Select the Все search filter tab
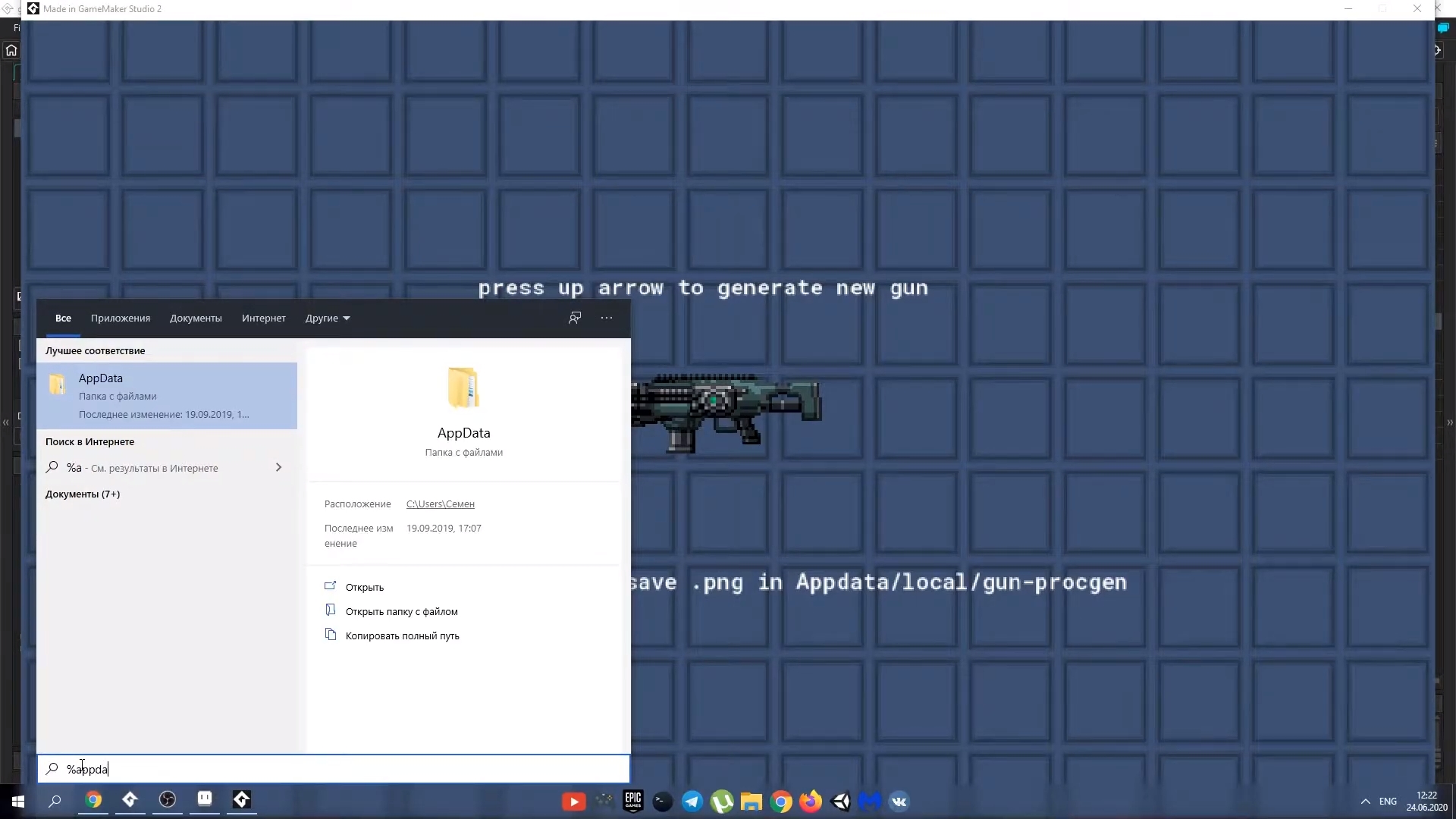The height and width of the screenshot is (819, 1456). 63,318
